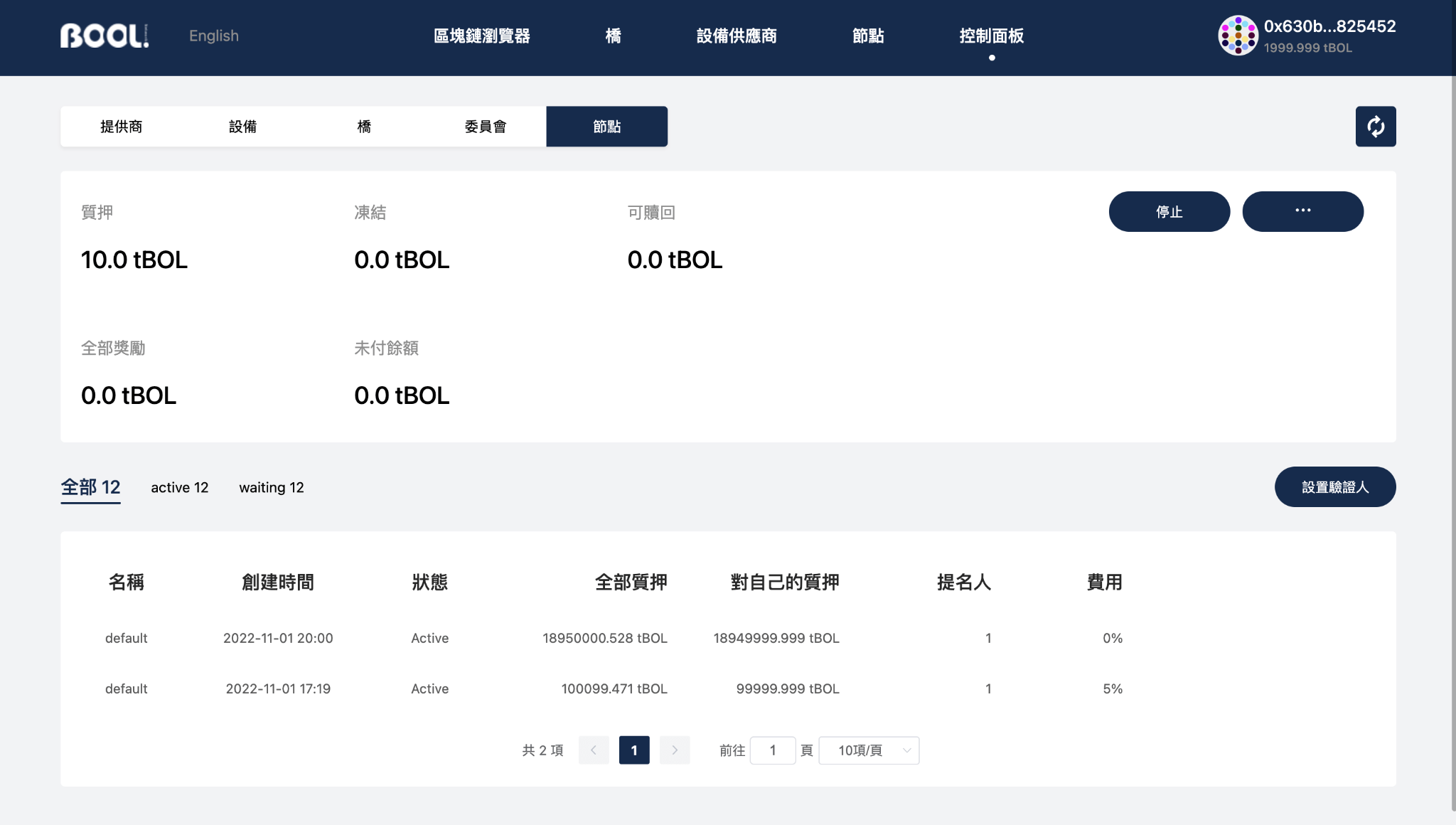This screenshot has width=1456, height=825.
Task: Select the 委員會 tab
Action: (x=486, y=127)
